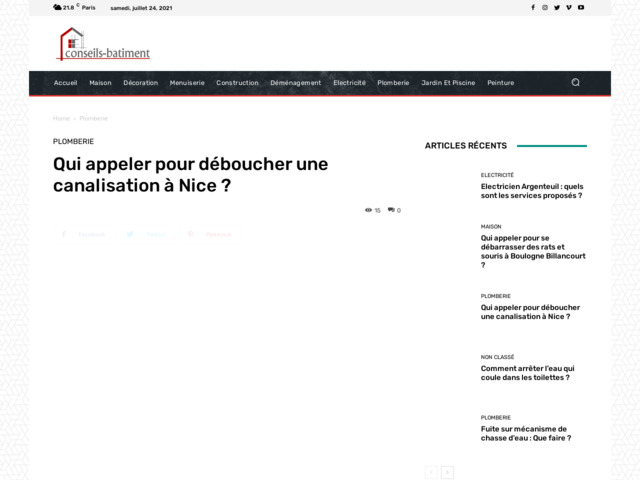Open the Twitter icon in top bar
640x480 pixels.
click(557, 7)
